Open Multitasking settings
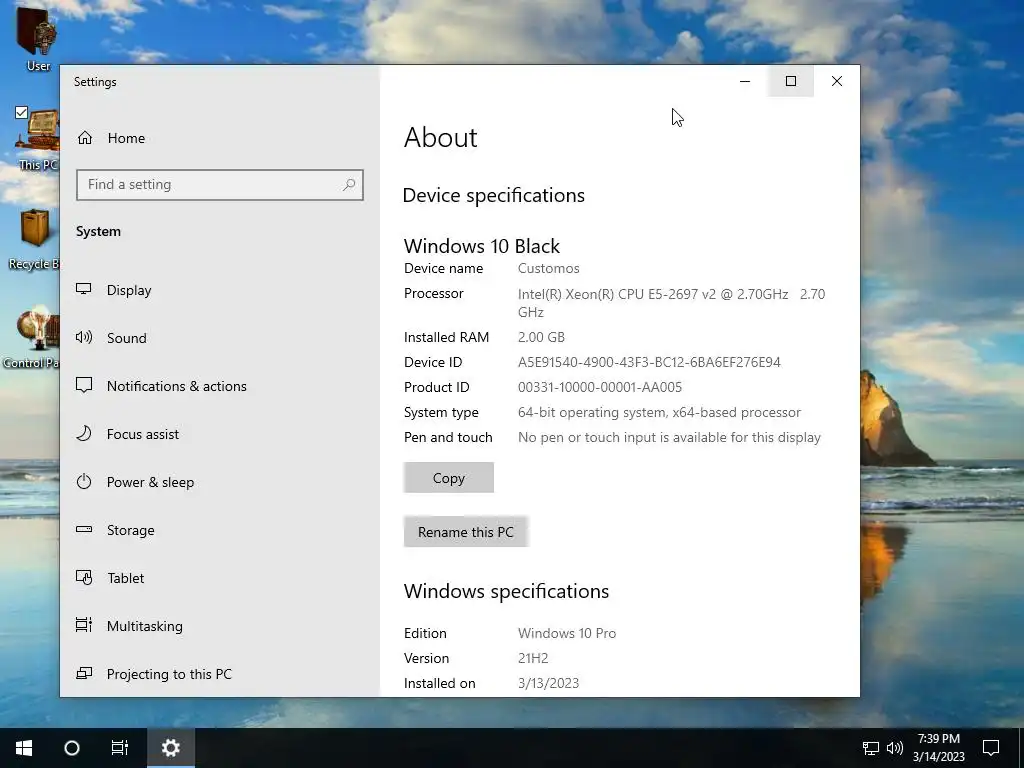The width and height of the screenshot is (1024, 768). pyautogui.click(x=219, y=626)
